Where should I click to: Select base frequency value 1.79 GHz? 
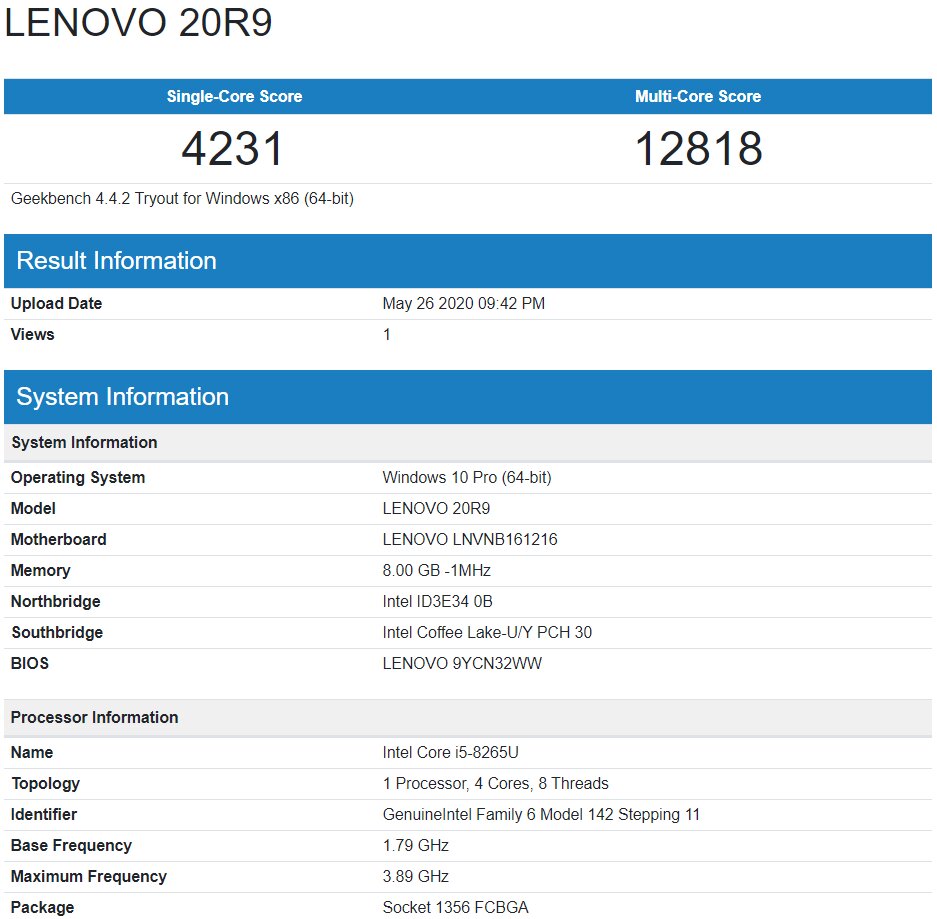(x=415, y=846)
